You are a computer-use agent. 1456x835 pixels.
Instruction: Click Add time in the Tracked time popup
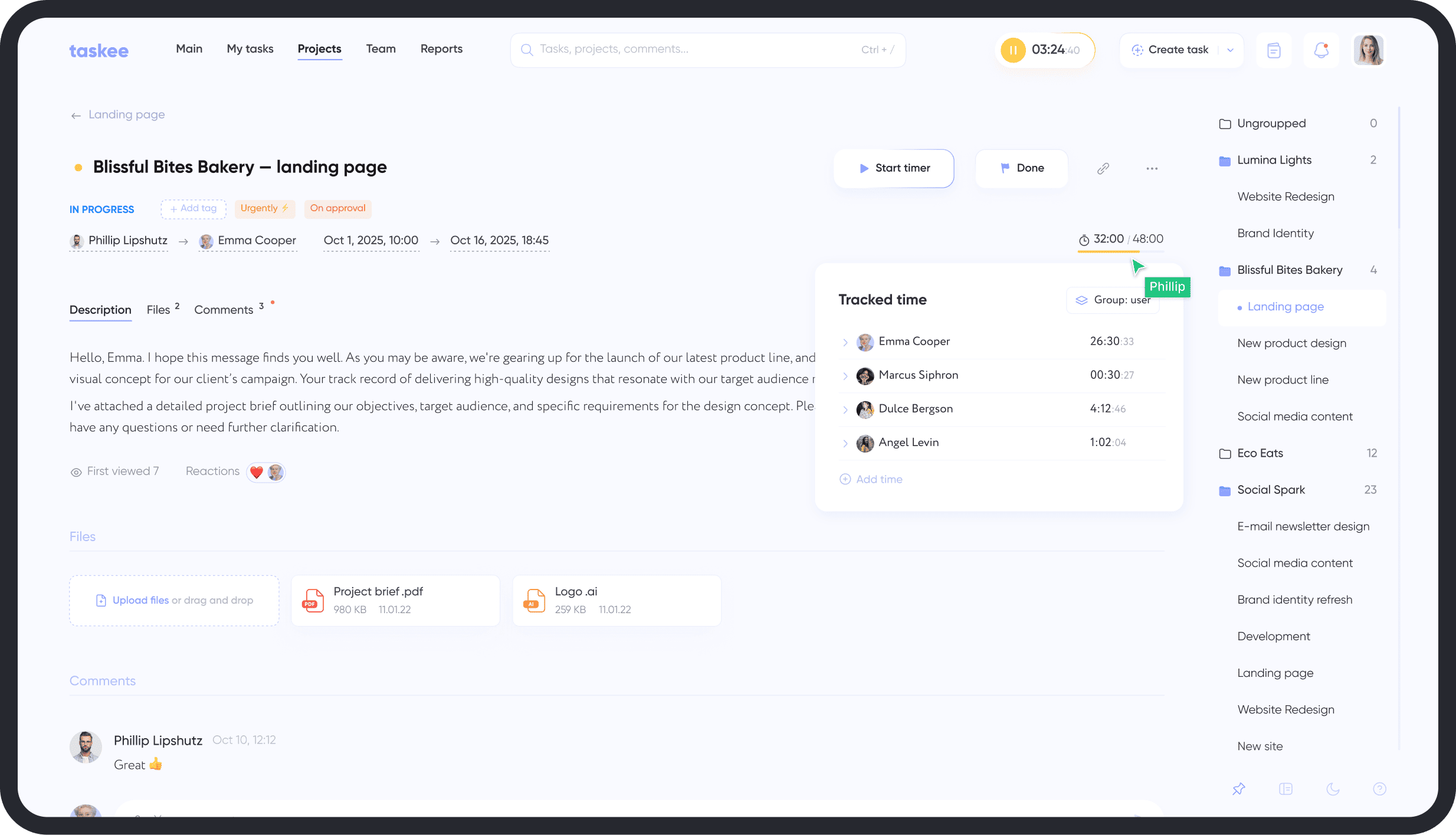click(871, 479)
